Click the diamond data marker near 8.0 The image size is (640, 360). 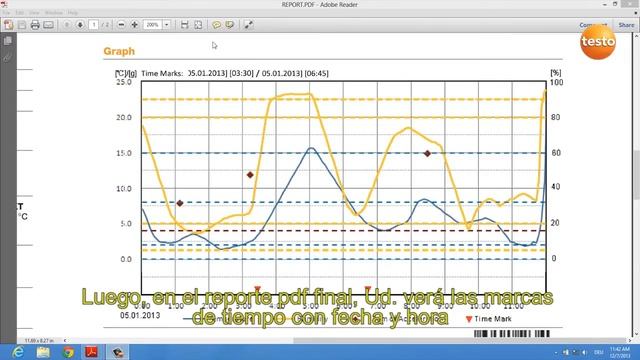(x=180, y=203)
